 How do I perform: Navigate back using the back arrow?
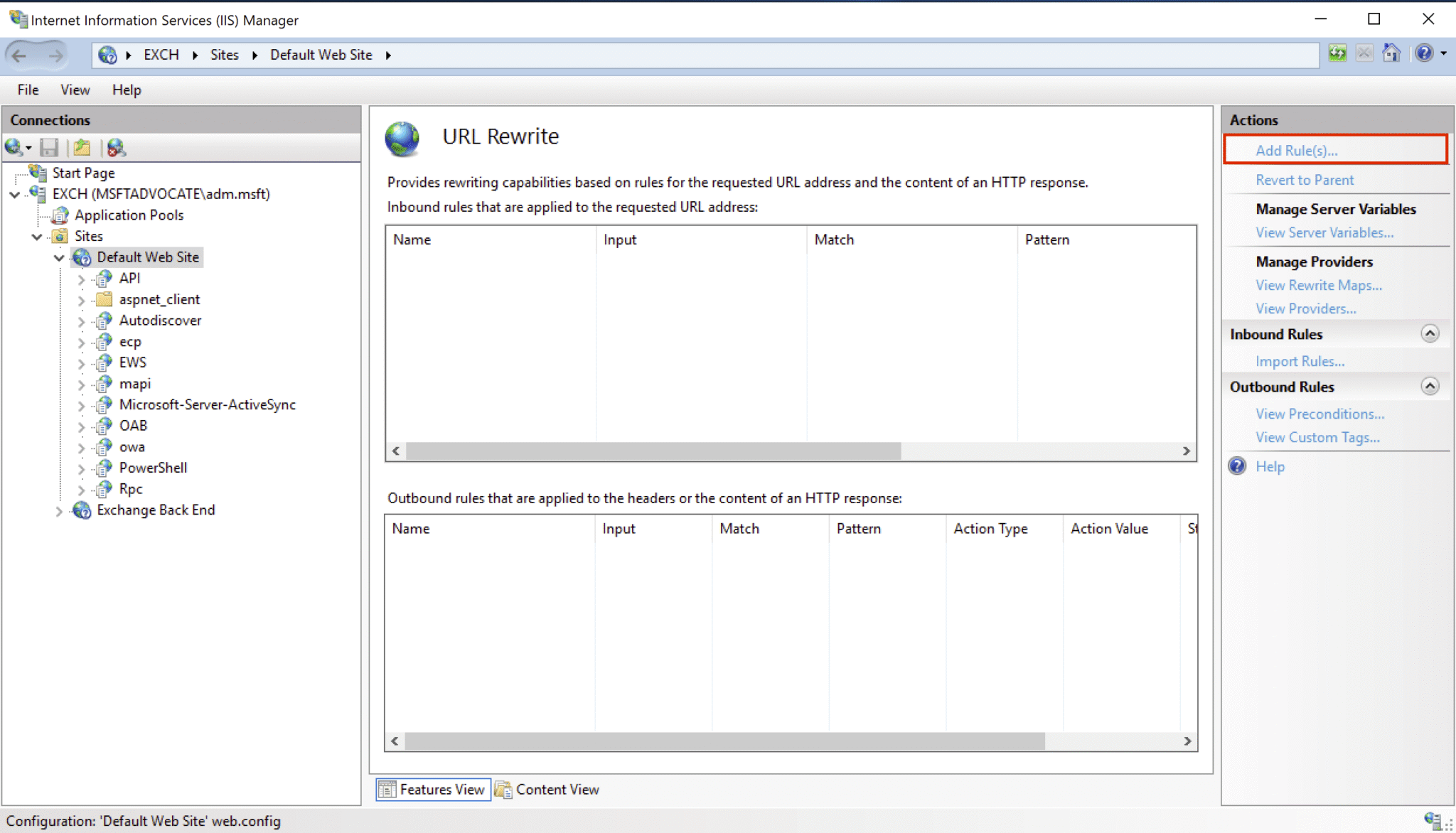18,55
